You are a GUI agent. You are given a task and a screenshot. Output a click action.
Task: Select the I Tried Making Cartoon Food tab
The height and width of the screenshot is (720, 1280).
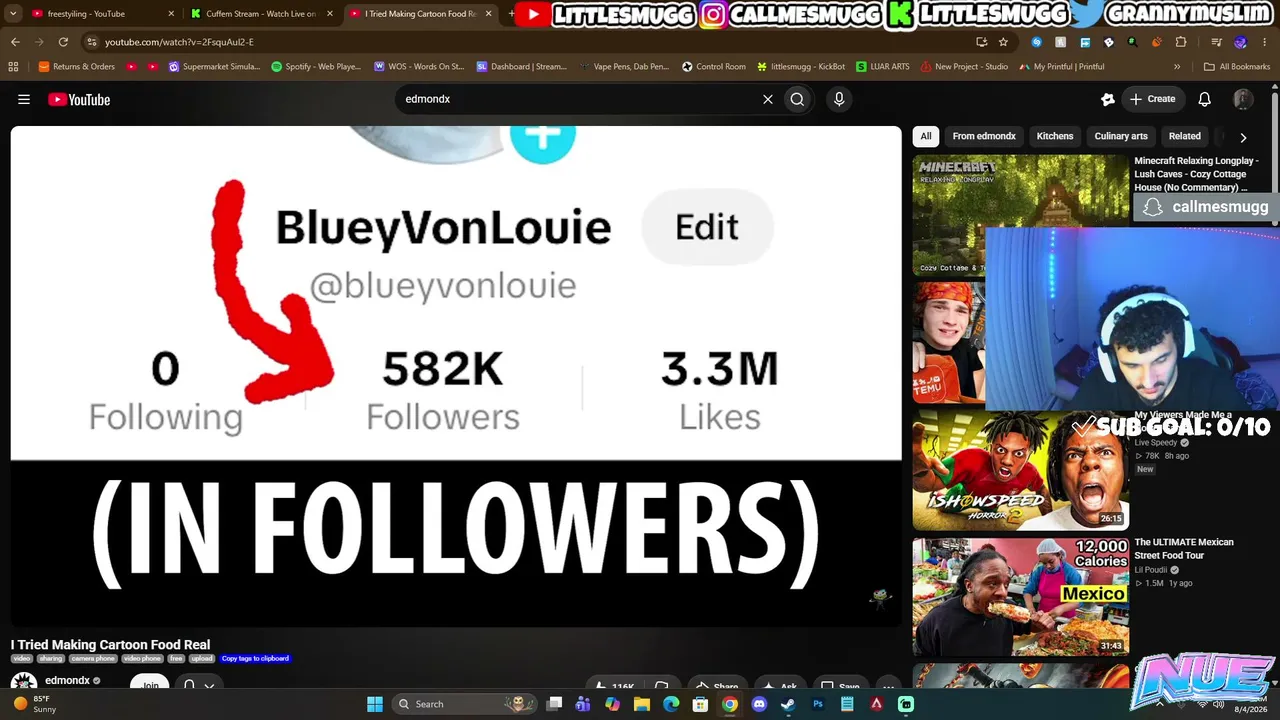420,14
